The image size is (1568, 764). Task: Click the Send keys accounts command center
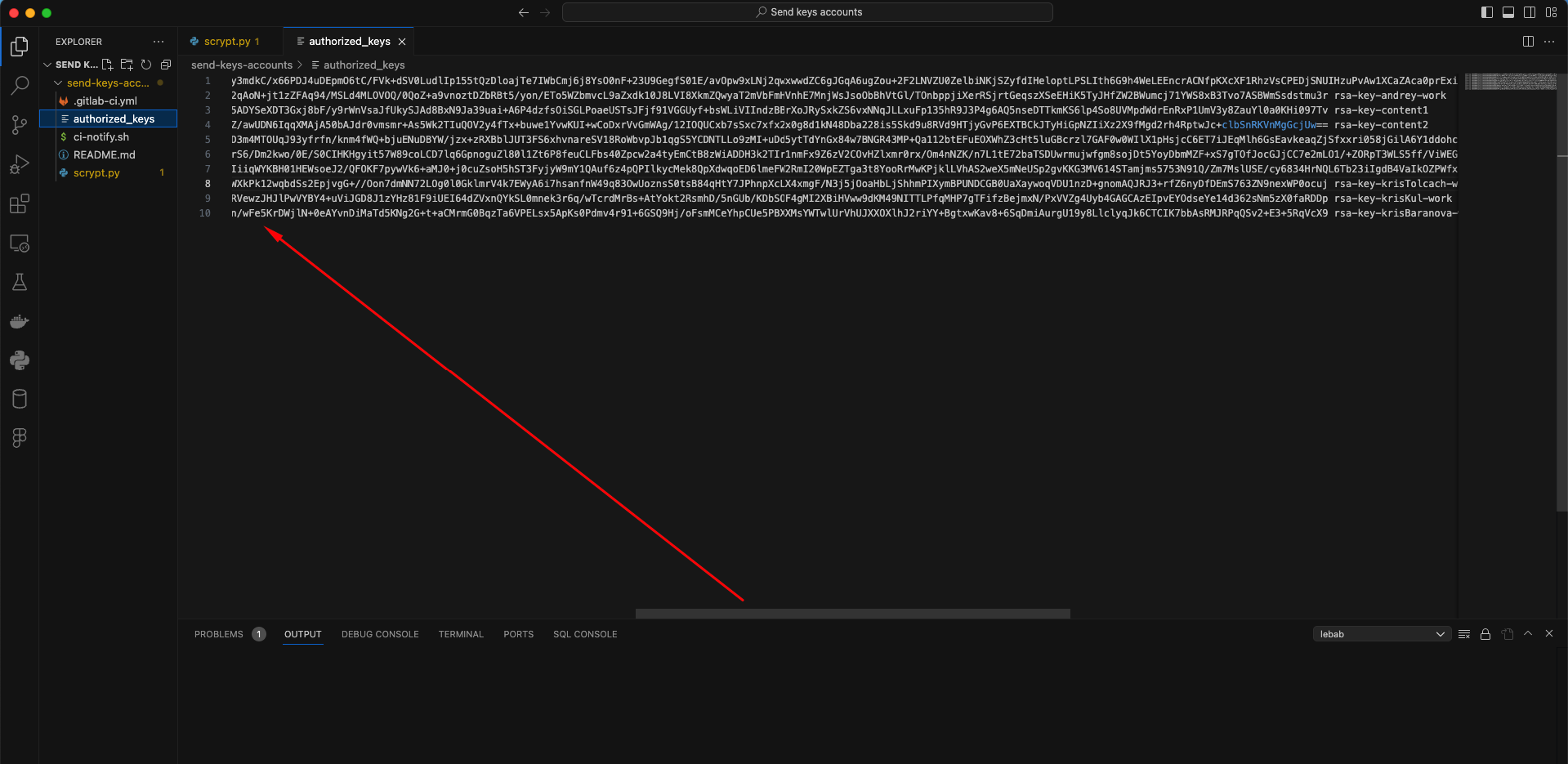[807, 12]
